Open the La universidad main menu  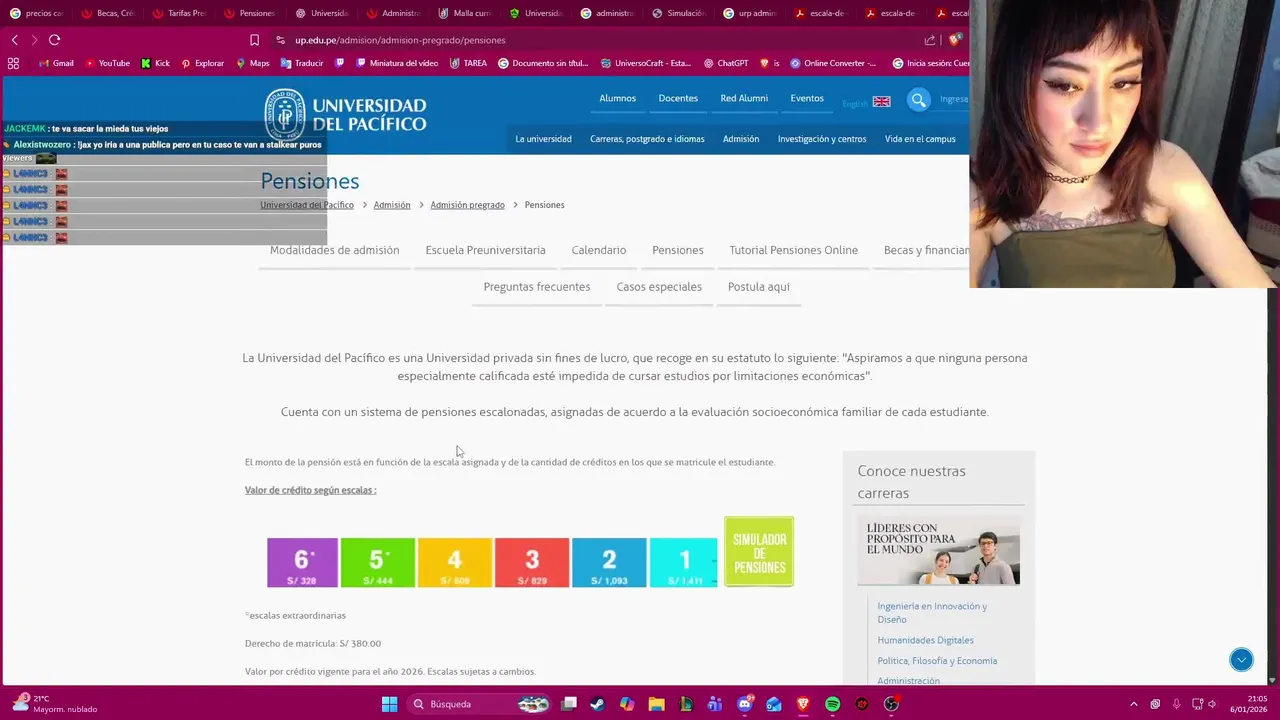click(543, 139)
